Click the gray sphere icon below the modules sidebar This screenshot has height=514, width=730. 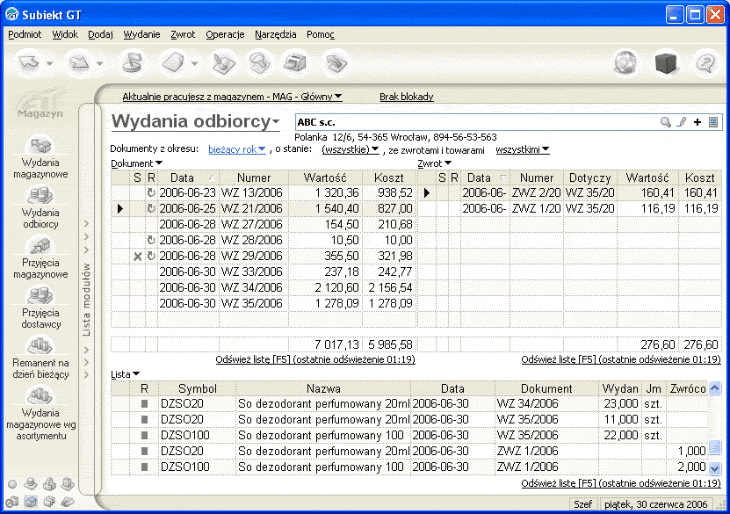coord(13,484)
